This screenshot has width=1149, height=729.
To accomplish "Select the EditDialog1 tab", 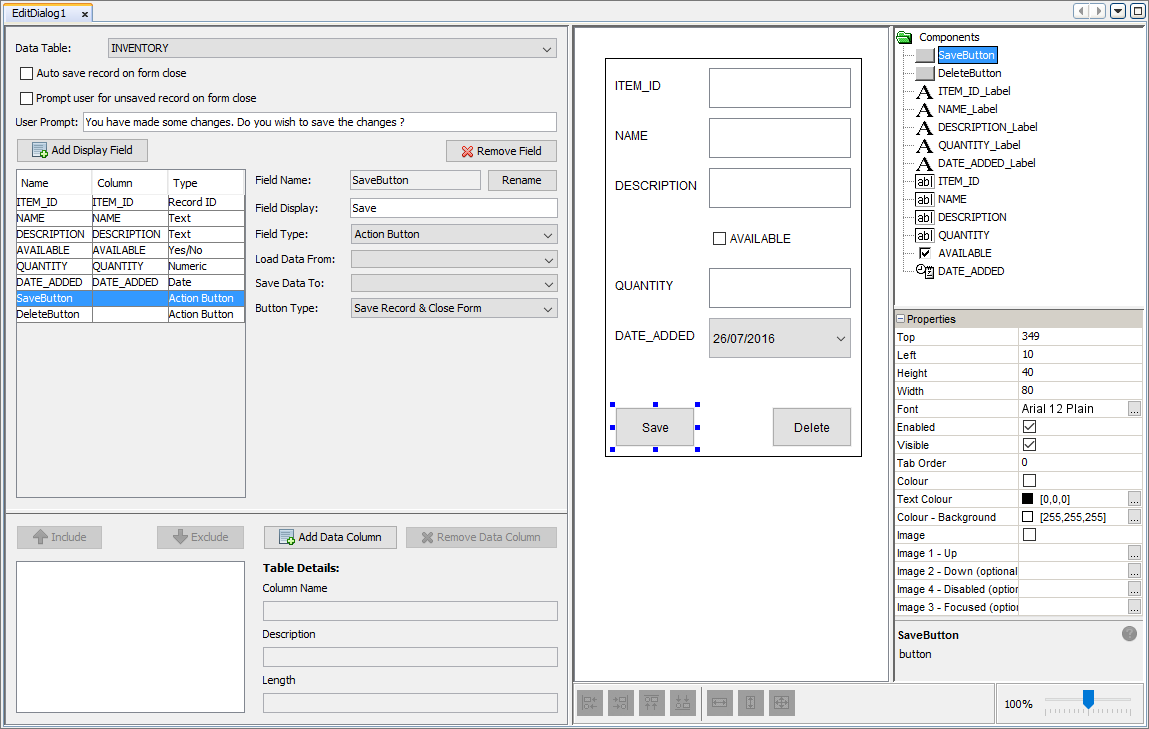I will point(40,13).
